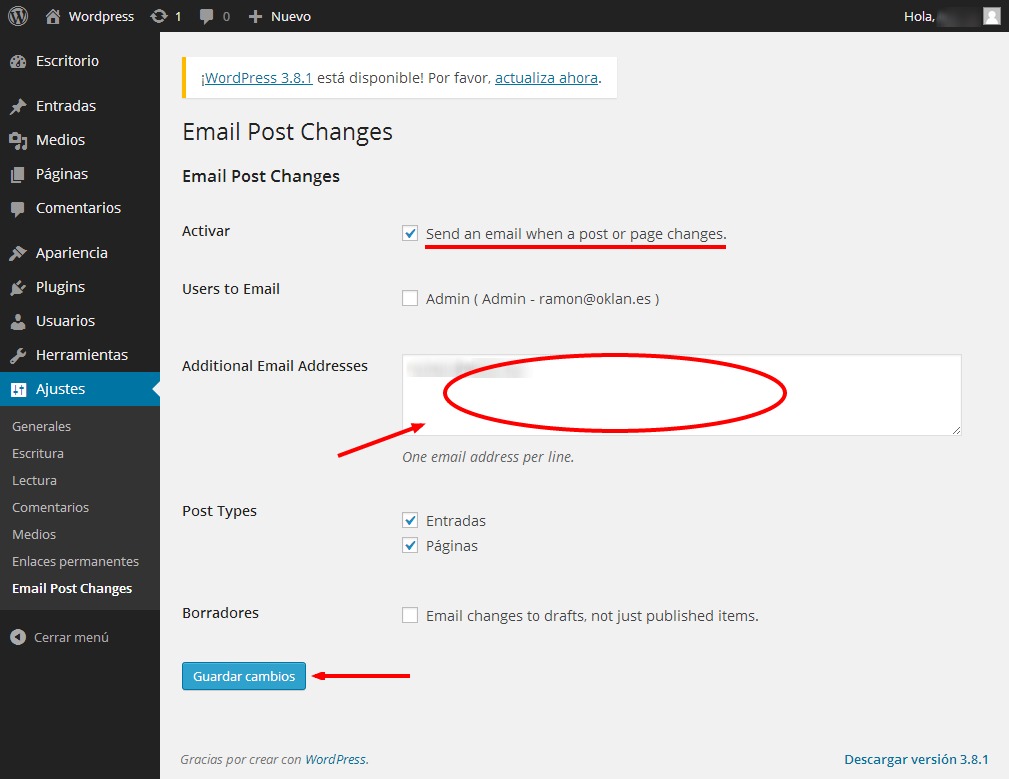Check the Admin user email checkbox
1009x779 pixels.
click(x=410, y=298)
